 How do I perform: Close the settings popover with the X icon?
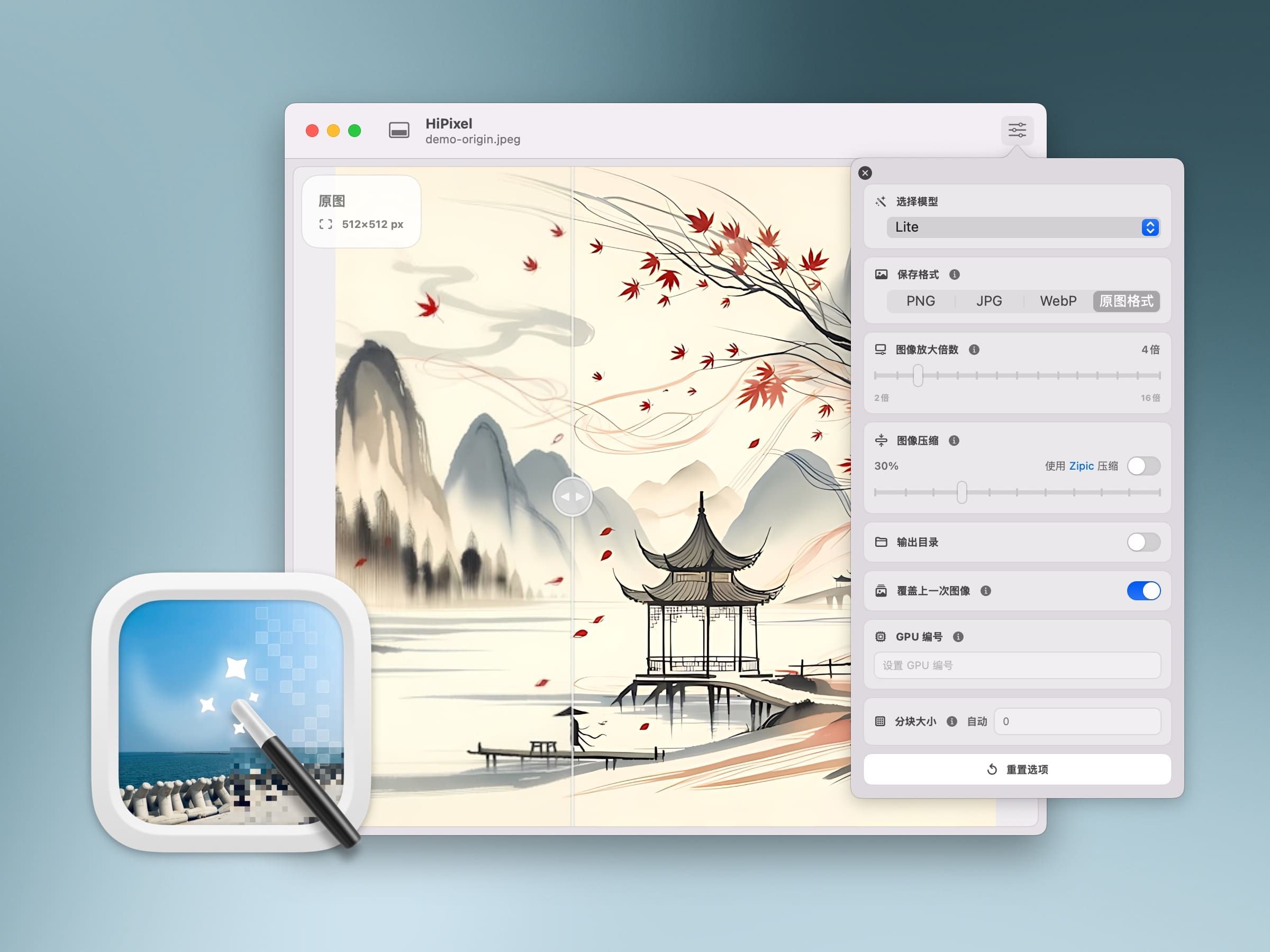865,173
